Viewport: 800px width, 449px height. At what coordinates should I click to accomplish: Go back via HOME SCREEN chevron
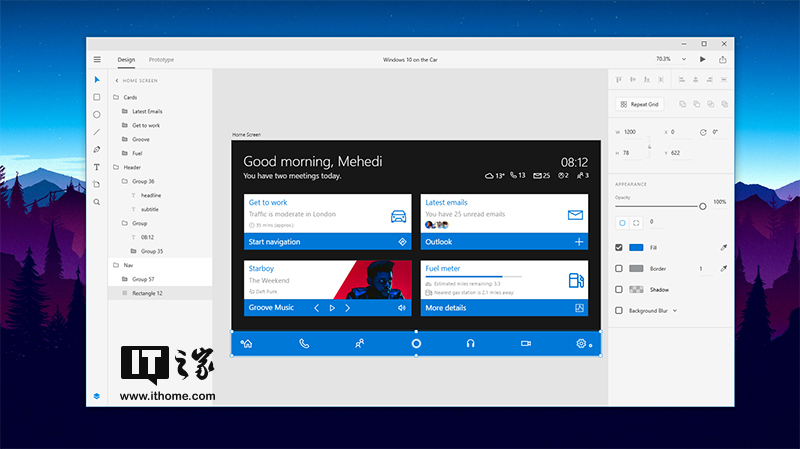117,81
